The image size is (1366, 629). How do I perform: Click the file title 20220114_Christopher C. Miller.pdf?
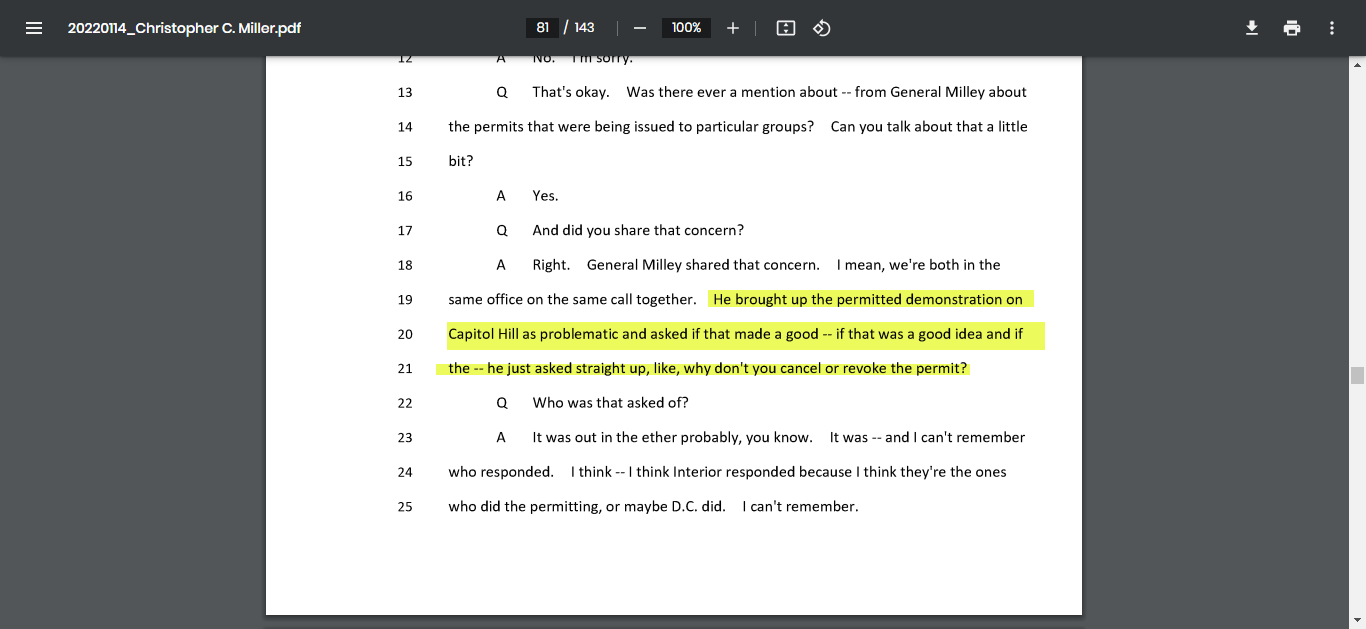pos(184,28)
